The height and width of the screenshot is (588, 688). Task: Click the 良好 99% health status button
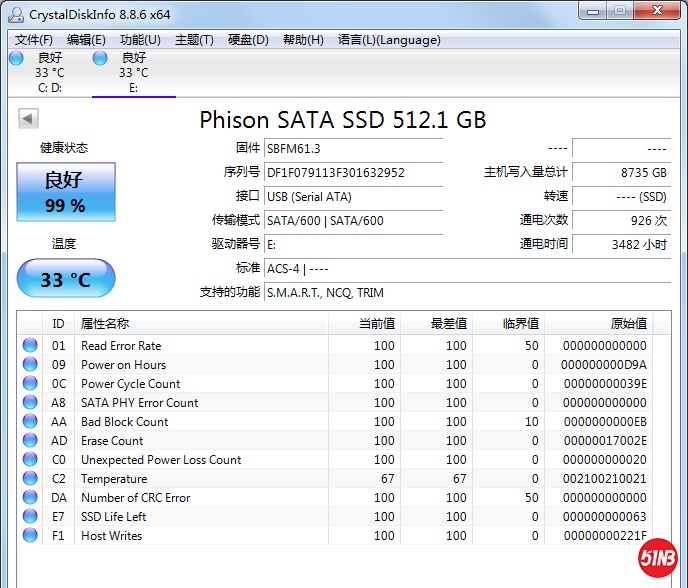coord(66,192)
